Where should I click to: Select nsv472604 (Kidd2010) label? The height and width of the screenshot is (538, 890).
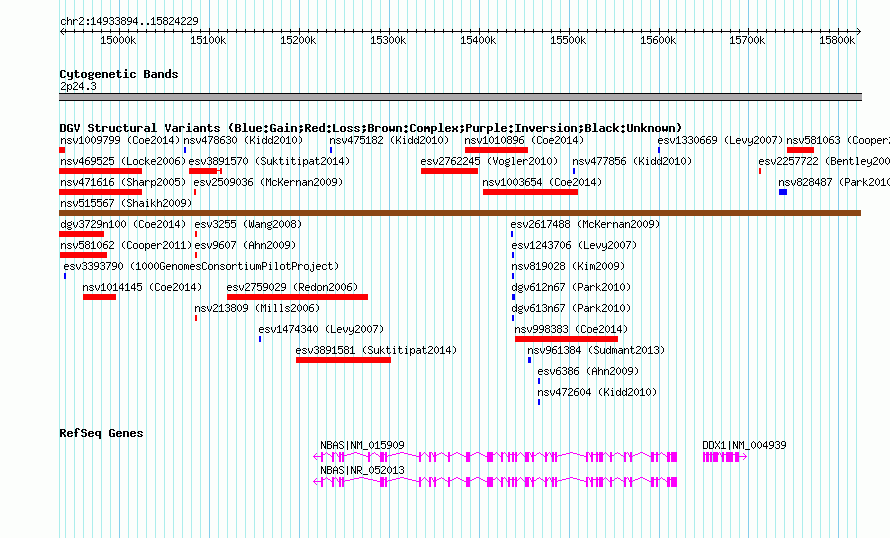(x=597, y=392)
